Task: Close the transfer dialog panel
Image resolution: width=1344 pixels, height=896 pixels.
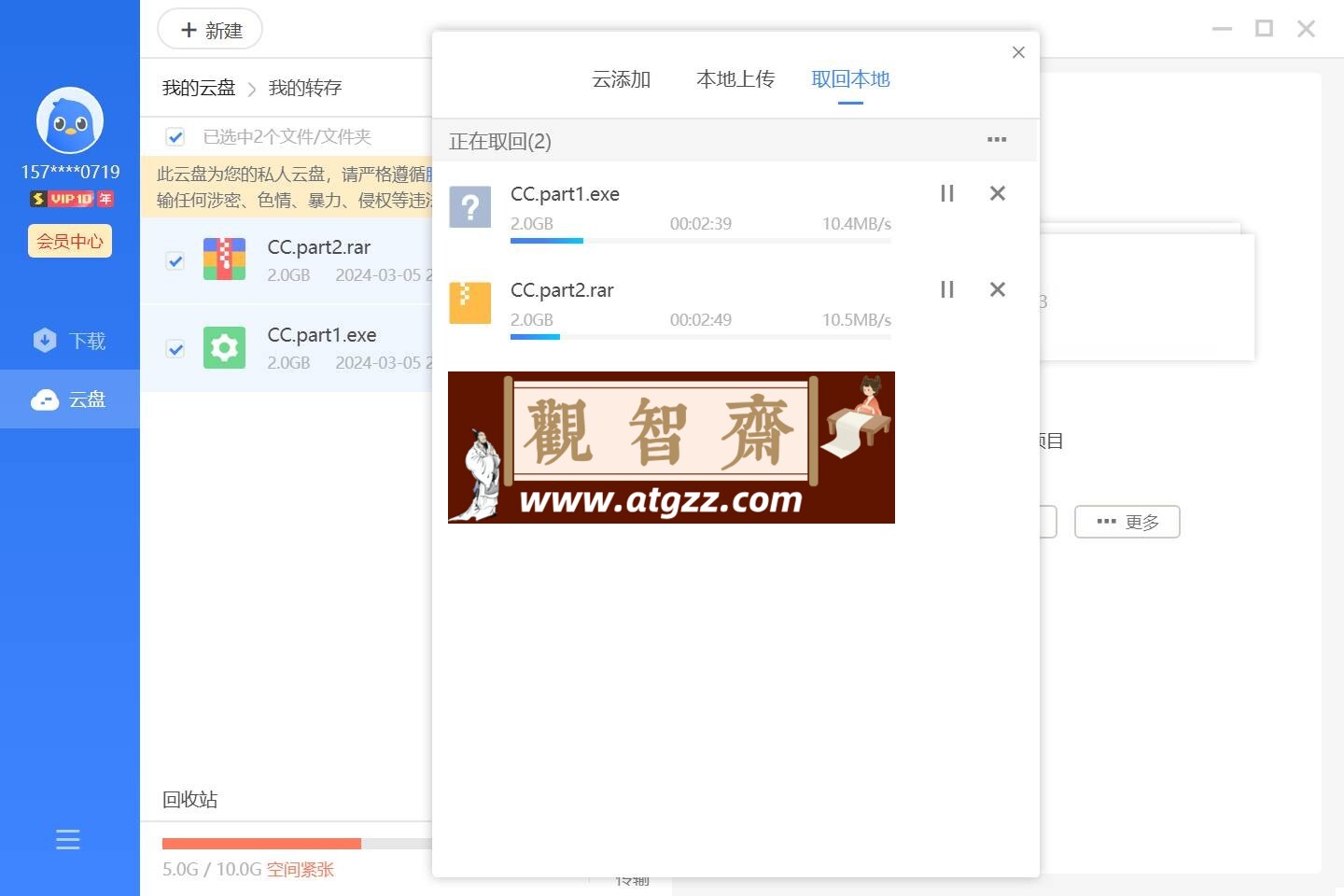Action: tap(1018, 52)
